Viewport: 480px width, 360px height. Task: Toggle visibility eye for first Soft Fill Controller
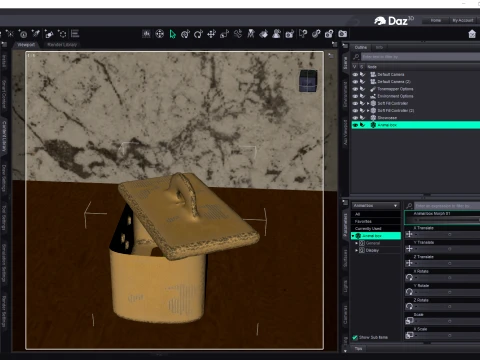pos(355,103)
